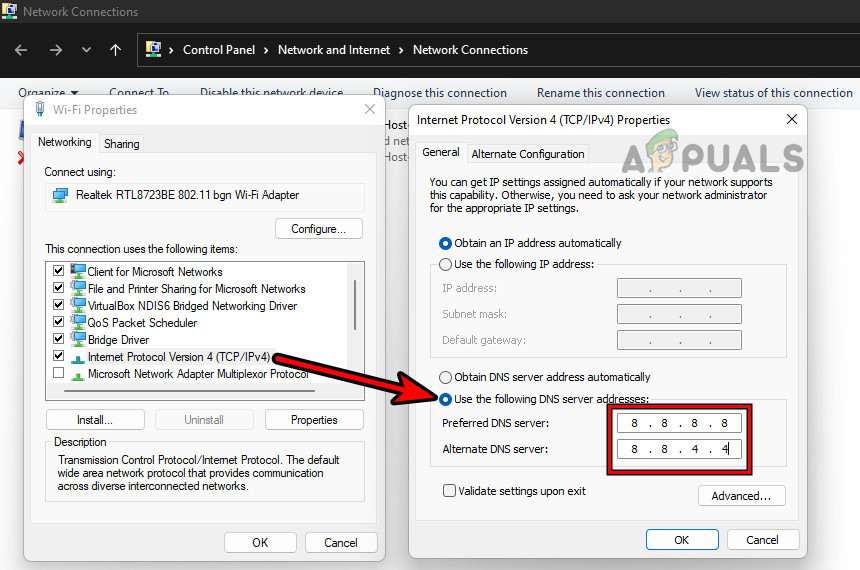
Task: Click QoS Packet Scheduler icon
Action: 78,322
